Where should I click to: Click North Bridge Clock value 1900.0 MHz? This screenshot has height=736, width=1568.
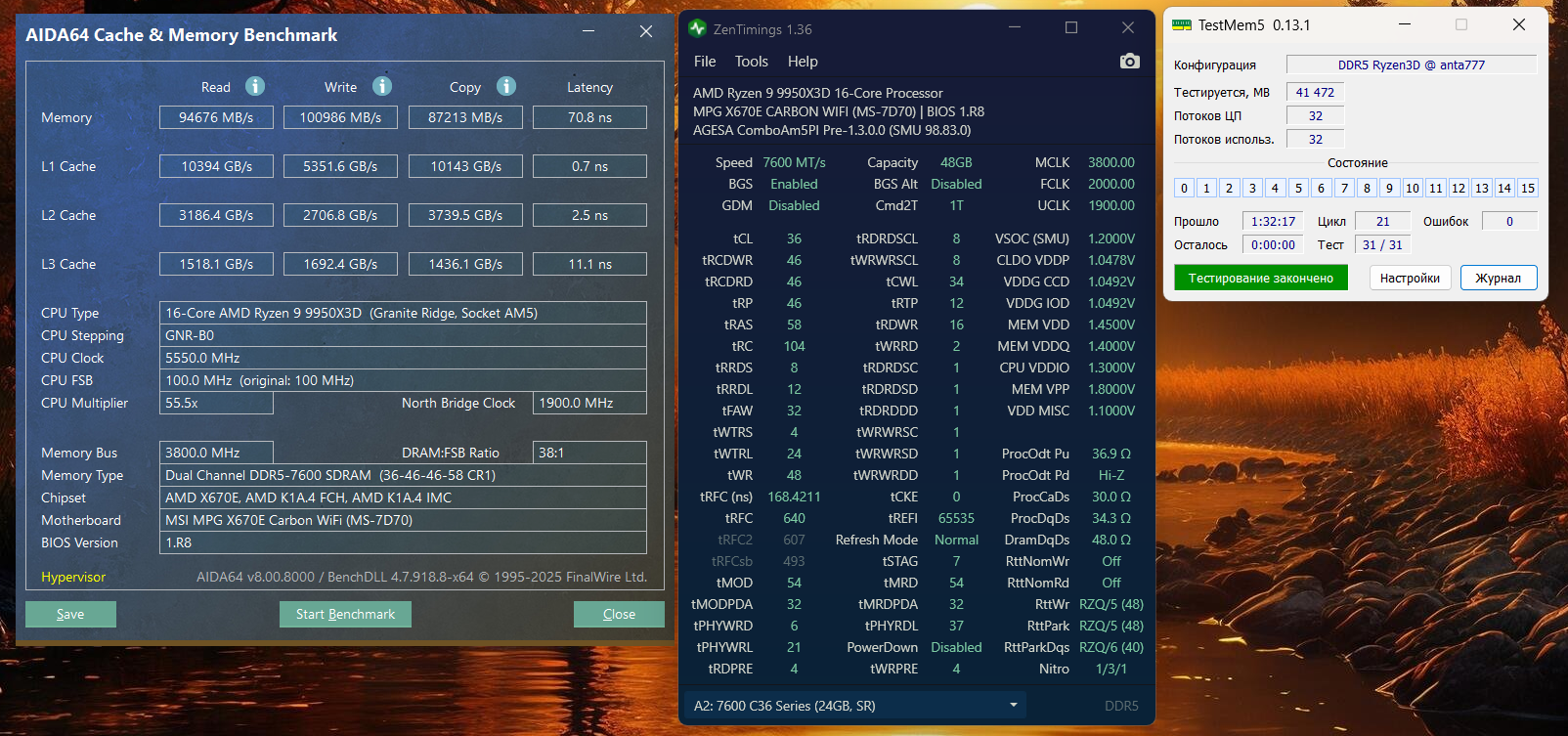tap(589, 403)
